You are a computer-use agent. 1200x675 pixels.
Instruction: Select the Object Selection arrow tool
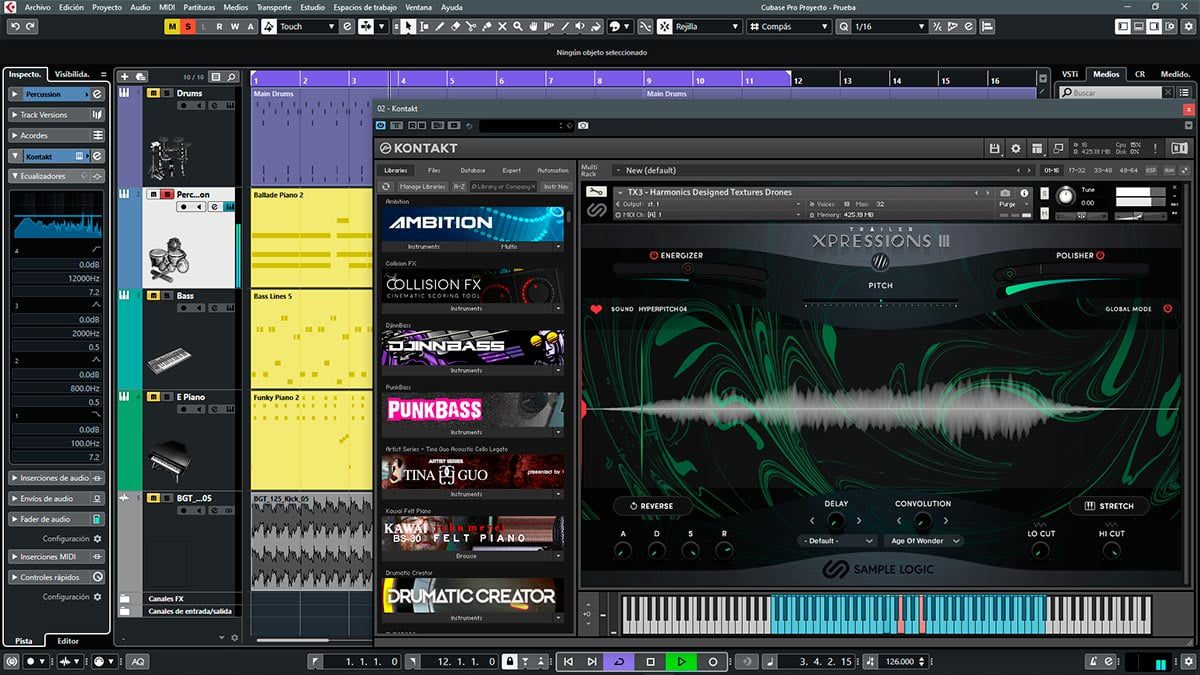point(409,26)
